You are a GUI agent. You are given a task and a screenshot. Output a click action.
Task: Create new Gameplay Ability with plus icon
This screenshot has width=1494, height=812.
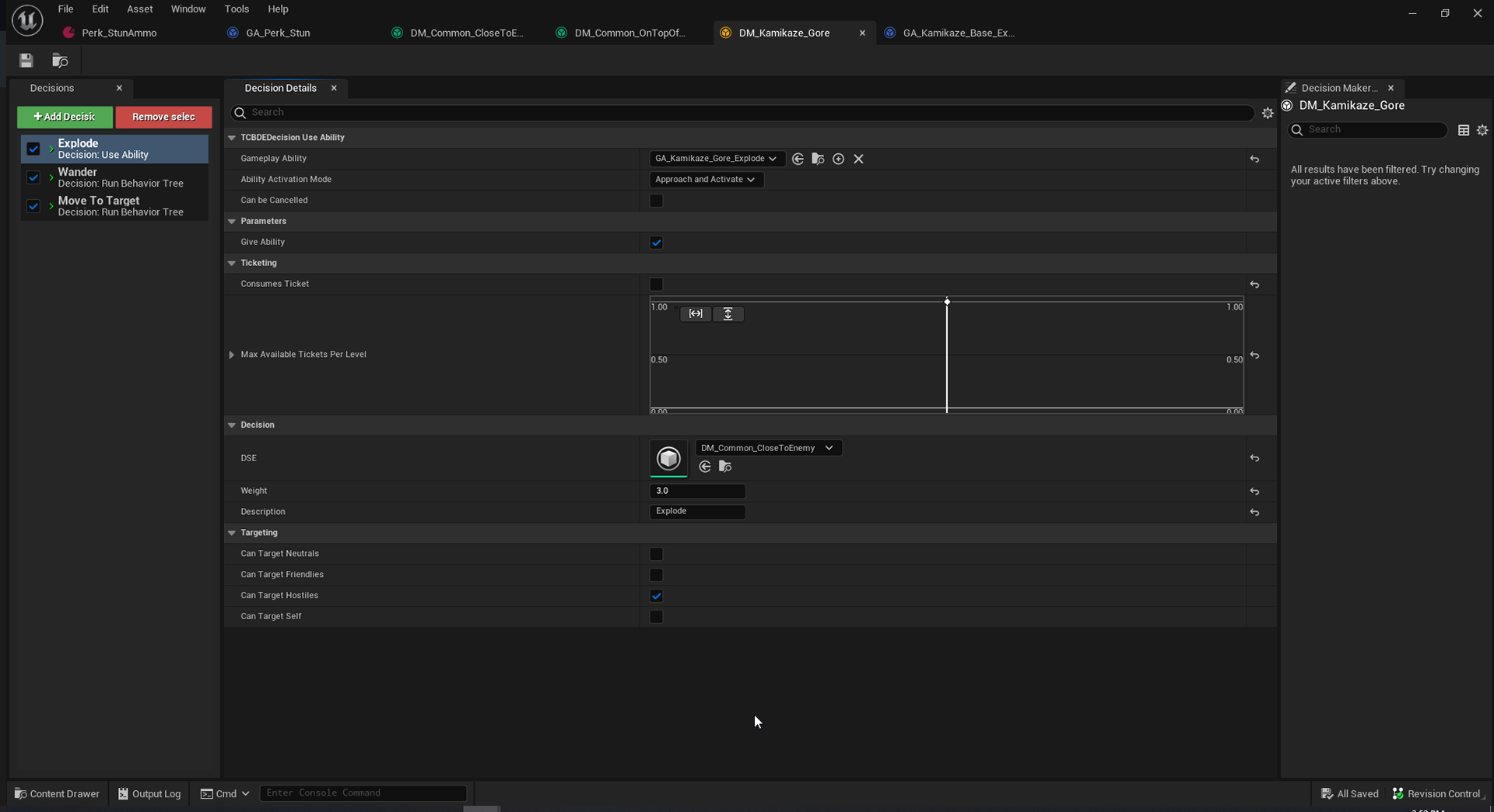(838, 159)
